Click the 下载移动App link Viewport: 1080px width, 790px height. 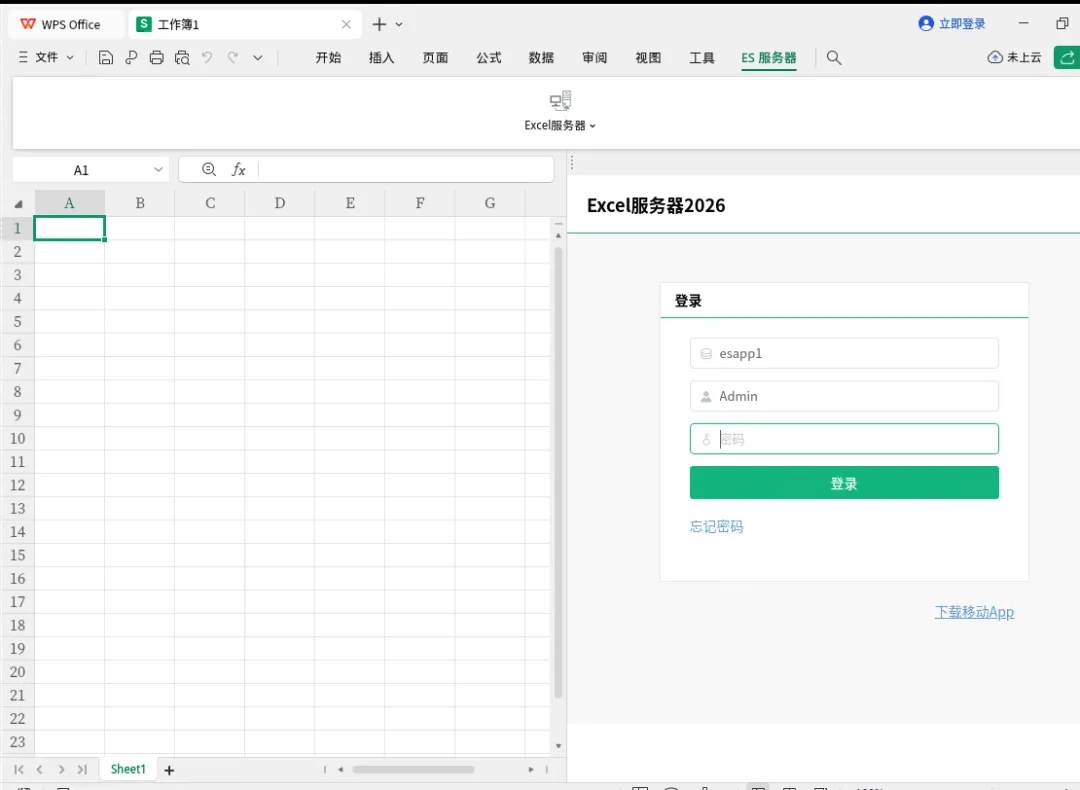[x=974, y=612]
